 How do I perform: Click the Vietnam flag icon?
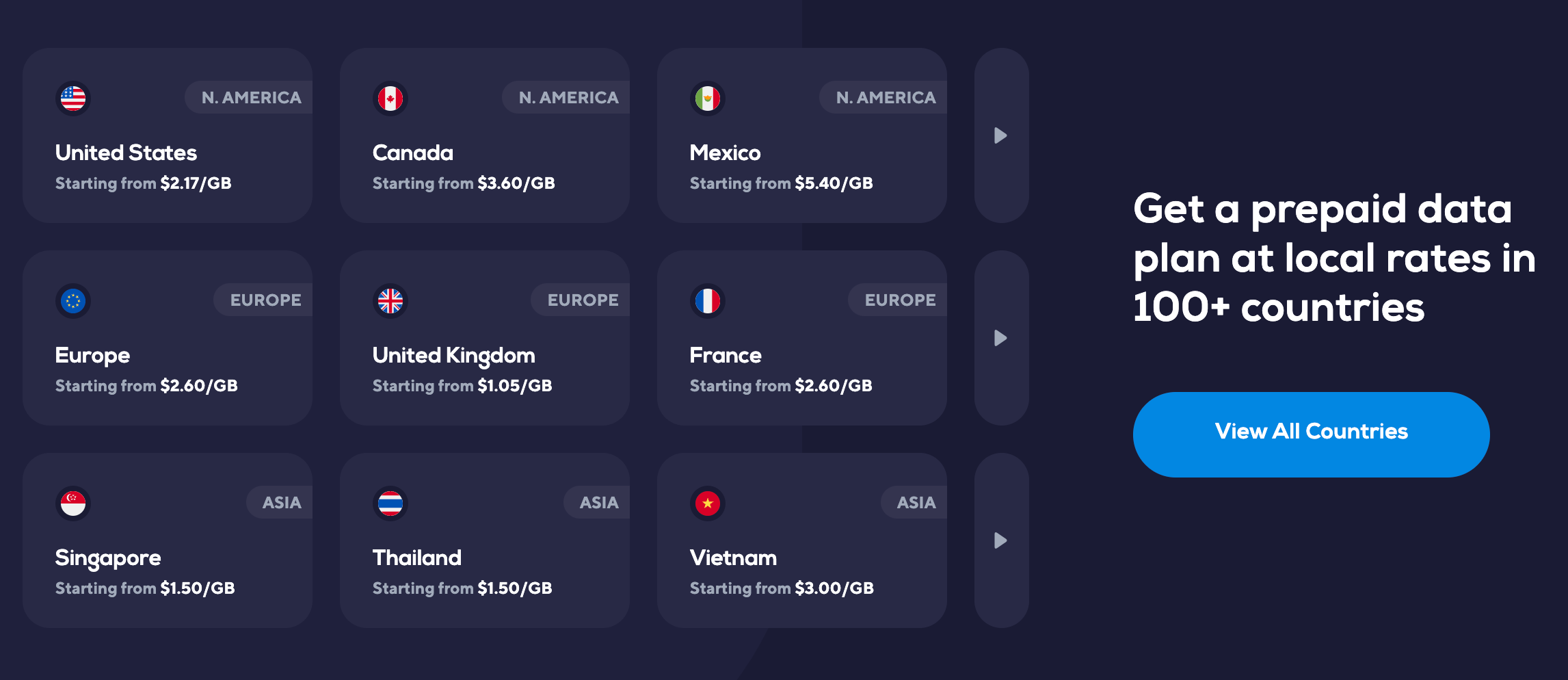708,504
